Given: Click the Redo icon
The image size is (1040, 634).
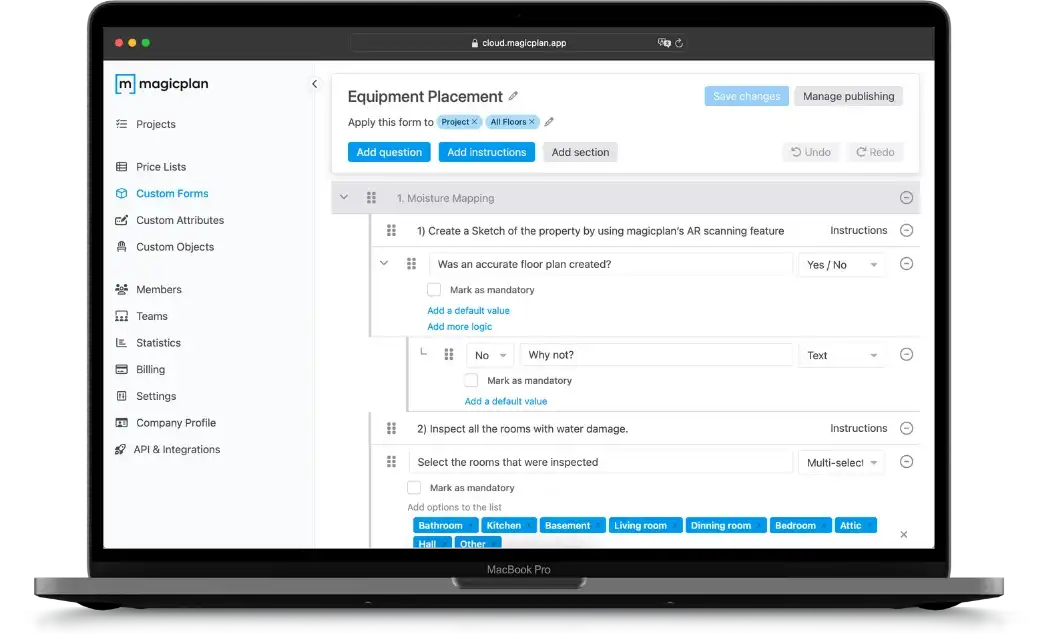Looking at the screenshot, I should click(x=862, y=151).
